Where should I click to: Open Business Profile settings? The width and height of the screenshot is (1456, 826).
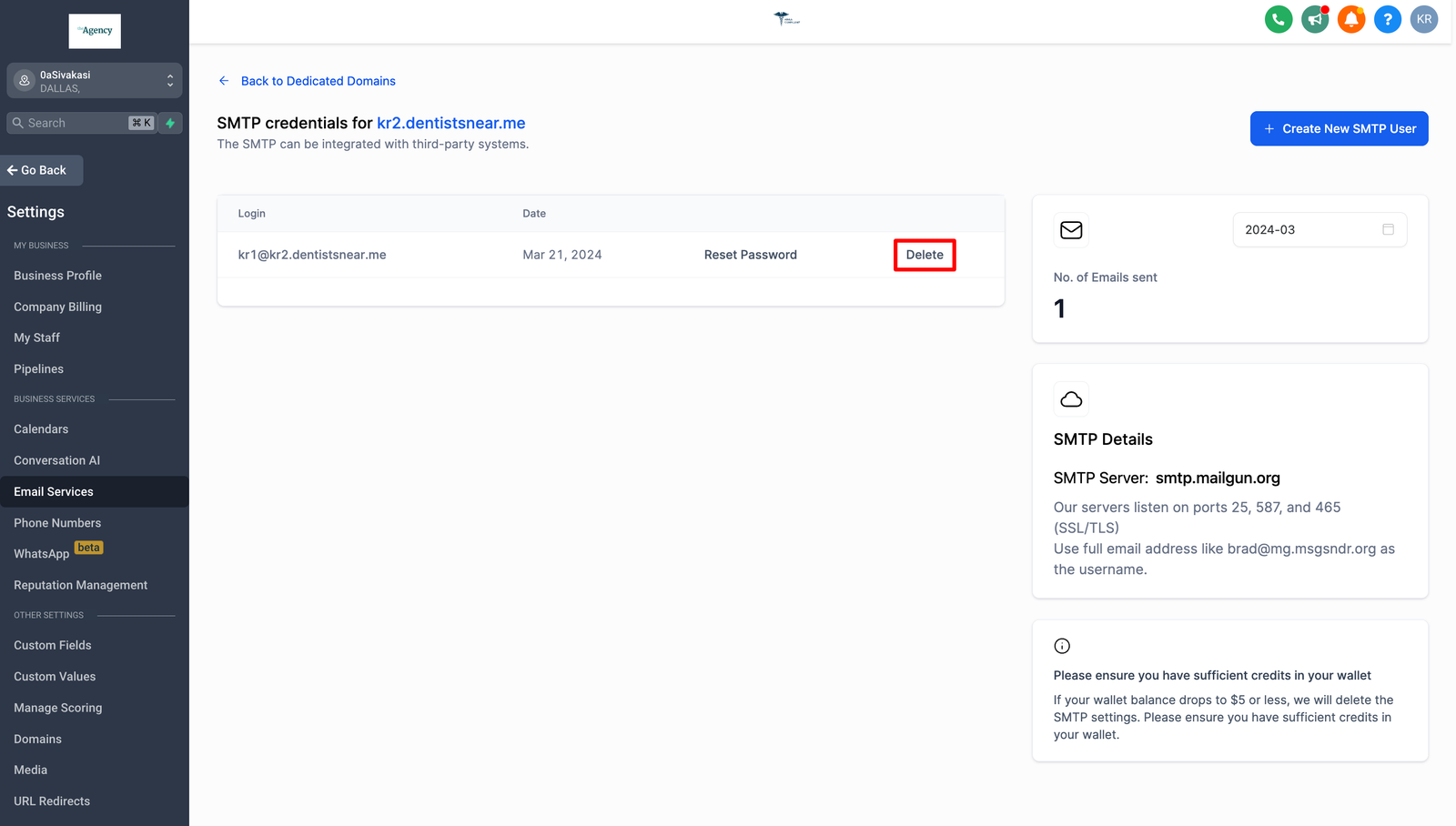click(x=57, y=276)
